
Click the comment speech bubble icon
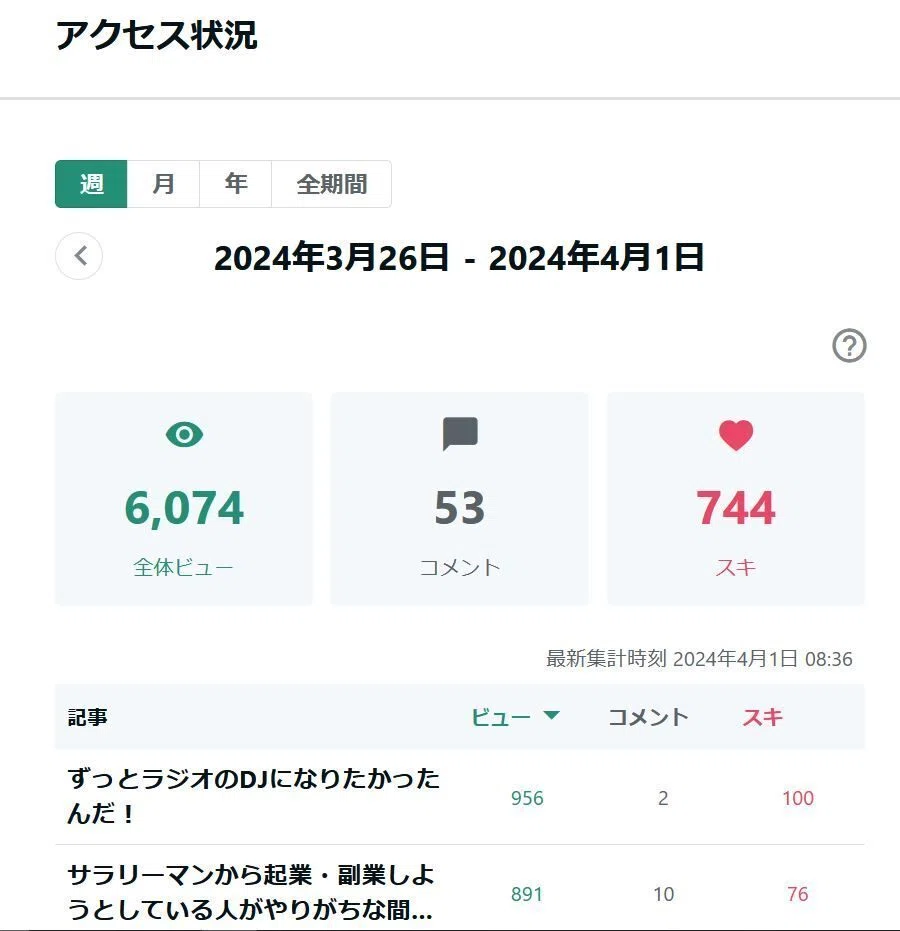point(460,434)
